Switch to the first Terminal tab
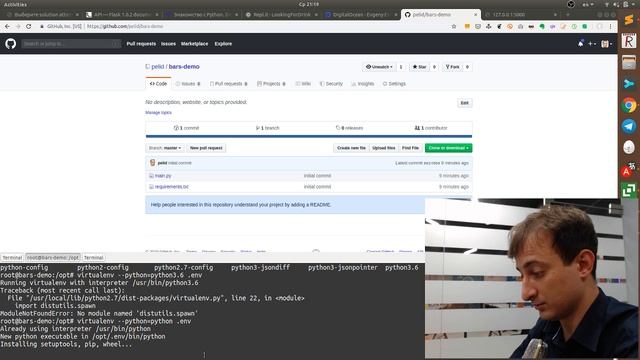The image size is (640, 360). pyautogui.click(x=12, y=258)
